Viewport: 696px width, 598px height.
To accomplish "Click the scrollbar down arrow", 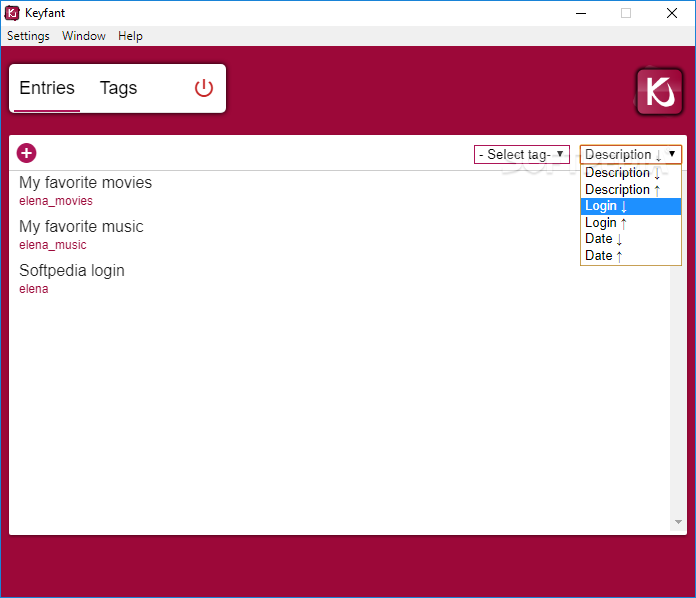I will (678, 522).
